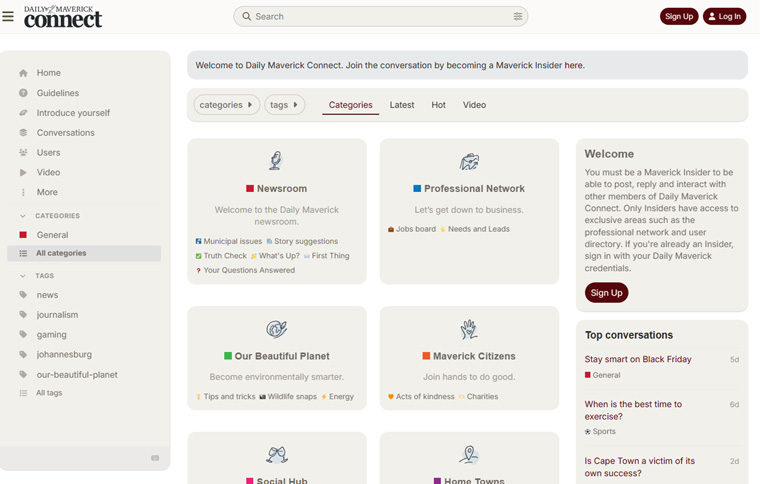Click the Sports badge under exercise topic

pyautogui.click(x=600, y=431)
